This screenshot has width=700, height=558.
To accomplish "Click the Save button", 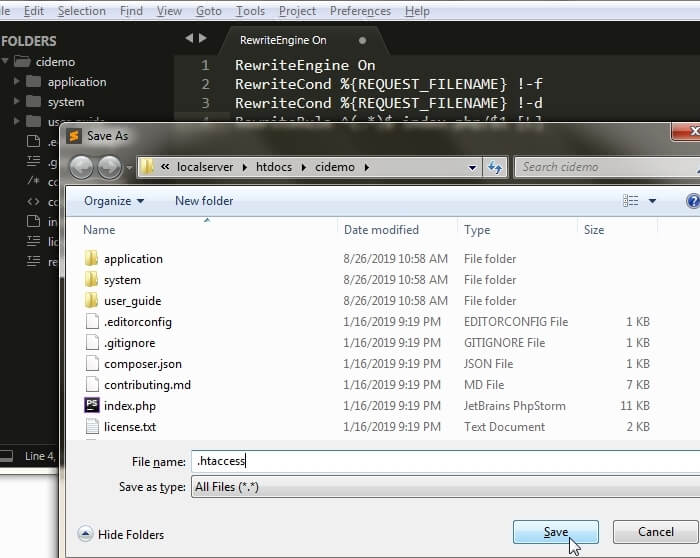I will 556,532.
